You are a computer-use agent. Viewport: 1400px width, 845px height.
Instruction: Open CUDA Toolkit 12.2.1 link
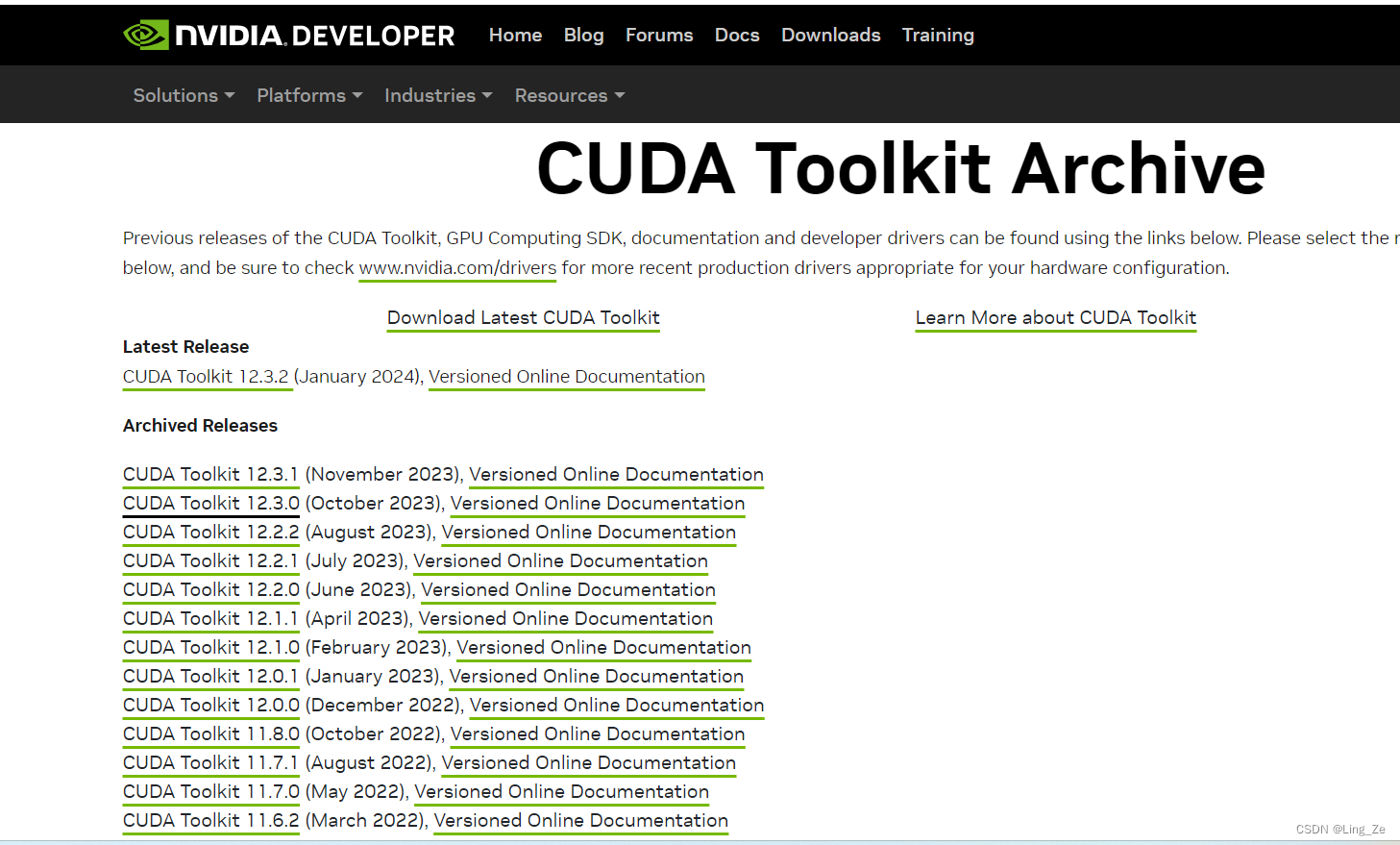click(x=210, y=561)
